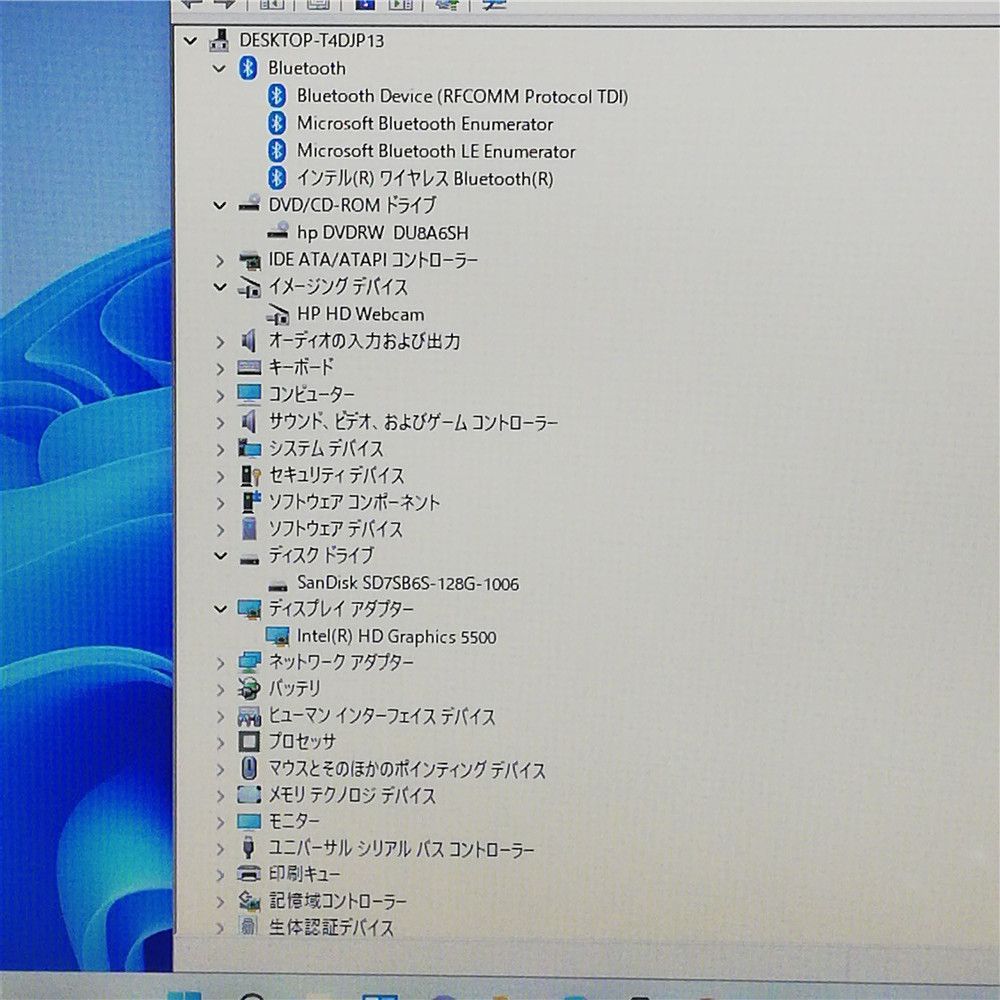Expand the ネットワーク アダプター category
Screen dimensions: 1000x1000
pyautogui.click(x=220, y=664)
